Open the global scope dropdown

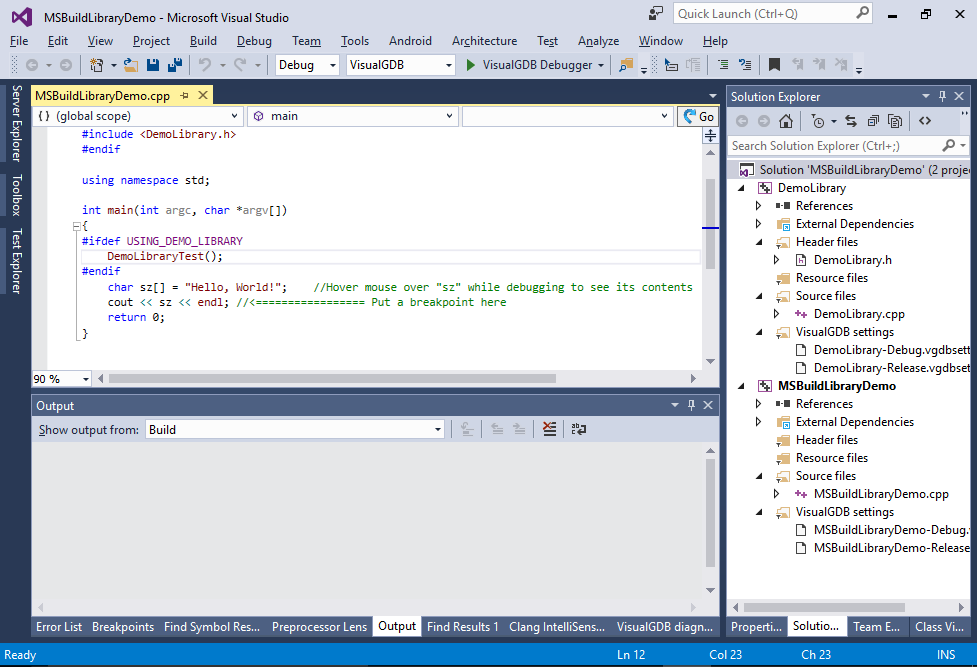point(136,116)
